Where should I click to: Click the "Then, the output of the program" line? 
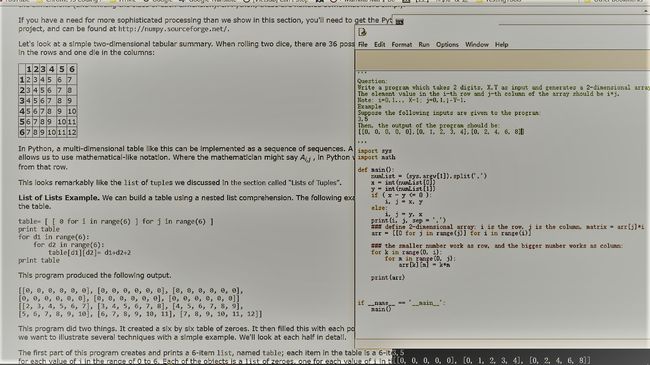point(429,125)
